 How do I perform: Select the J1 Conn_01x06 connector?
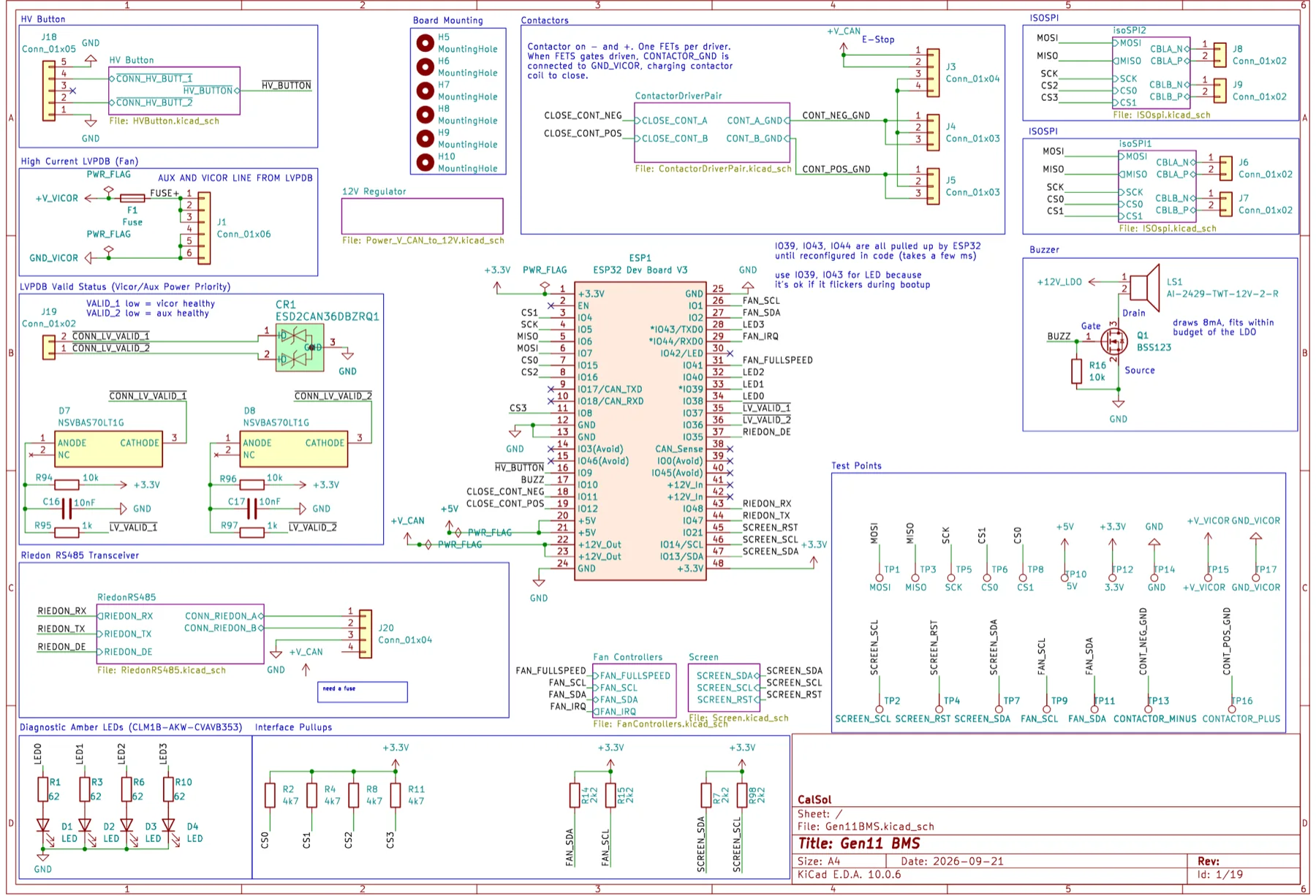click(205, 228)
